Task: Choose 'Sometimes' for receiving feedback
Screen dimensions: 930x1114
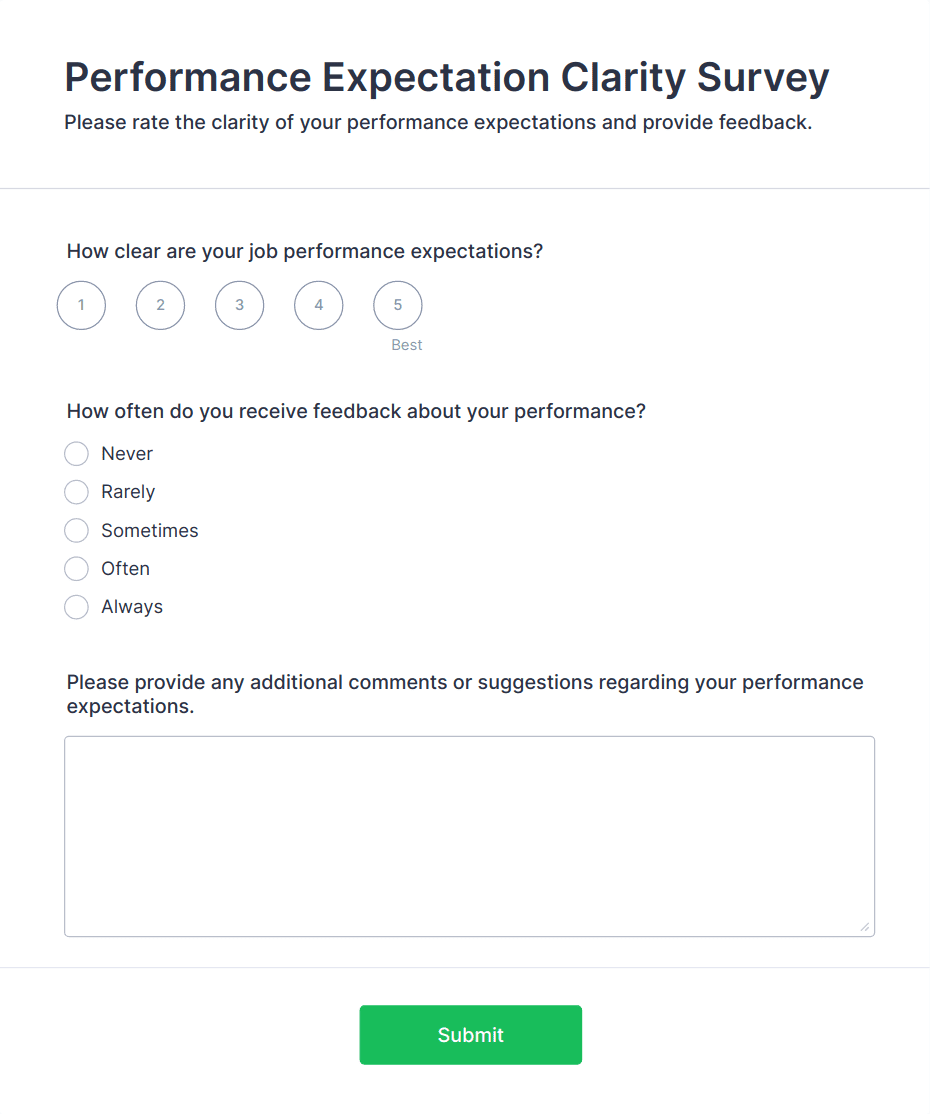Action: tap(76, 530)
